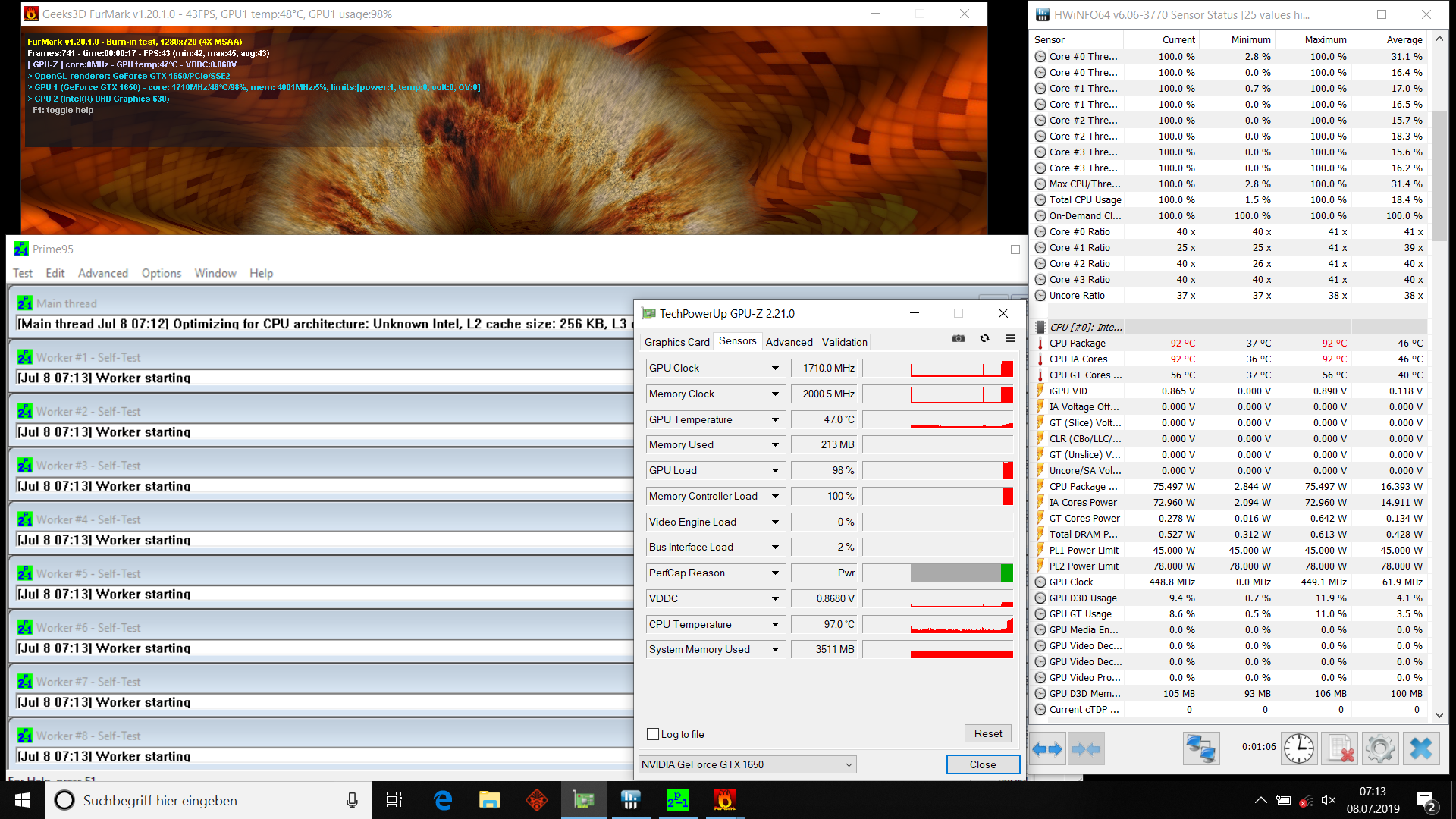Click the GPU-Z refresh icon

[984, 339]
